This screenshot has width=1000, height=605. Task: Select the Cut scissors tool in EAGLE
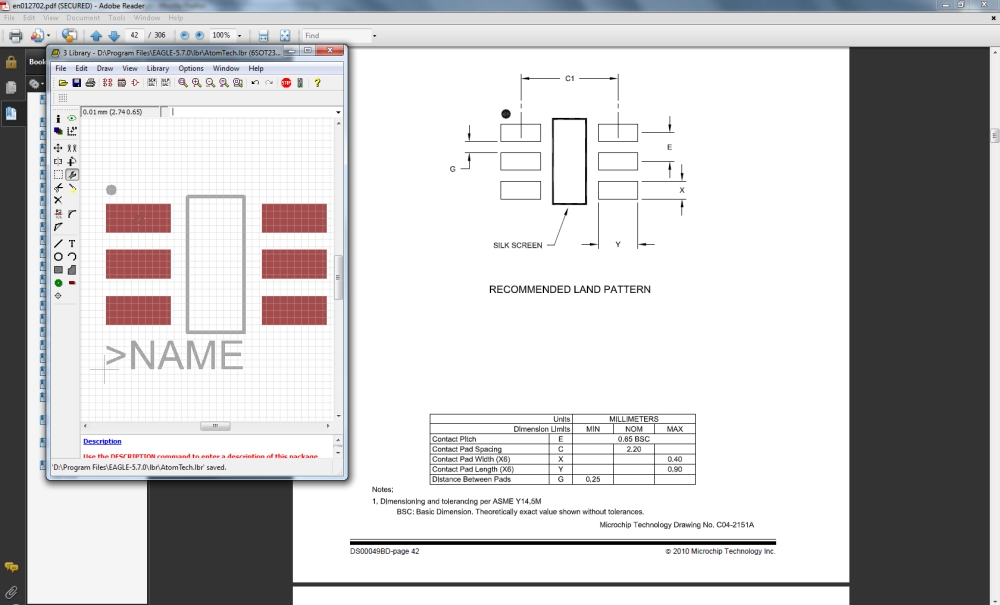(58, 187)
